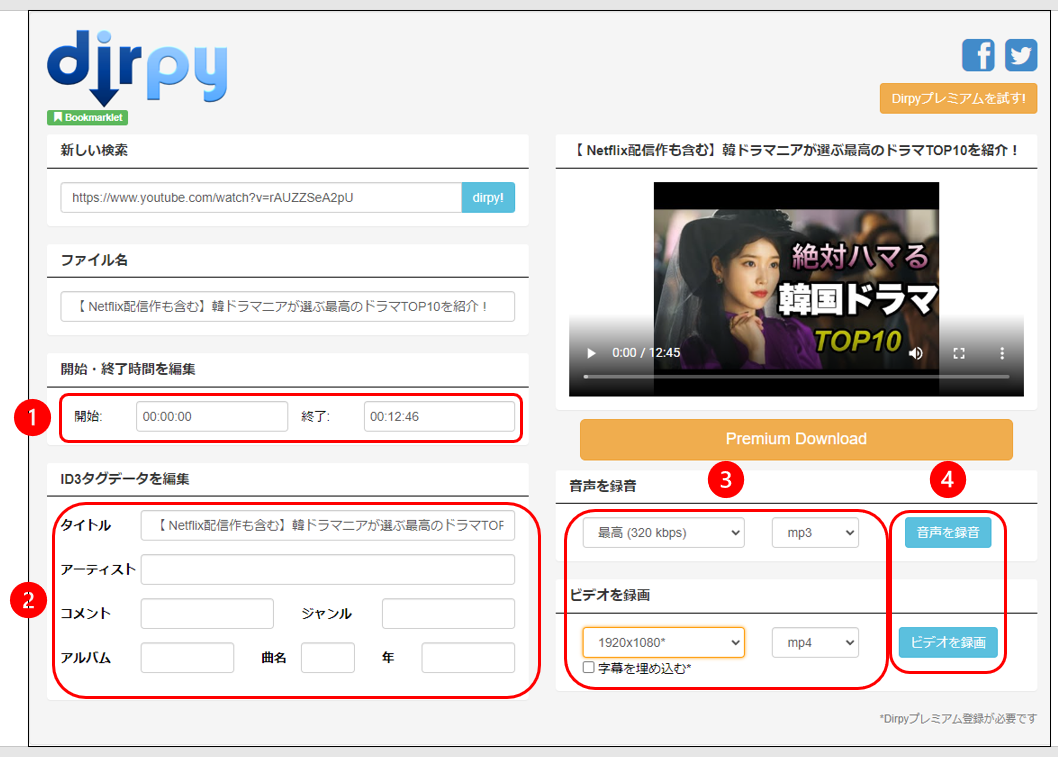The height and width of the screenshot is (757, 1058).
Task: Open dirpy's Facebook page via the Facebook icon
Action: 978,55
